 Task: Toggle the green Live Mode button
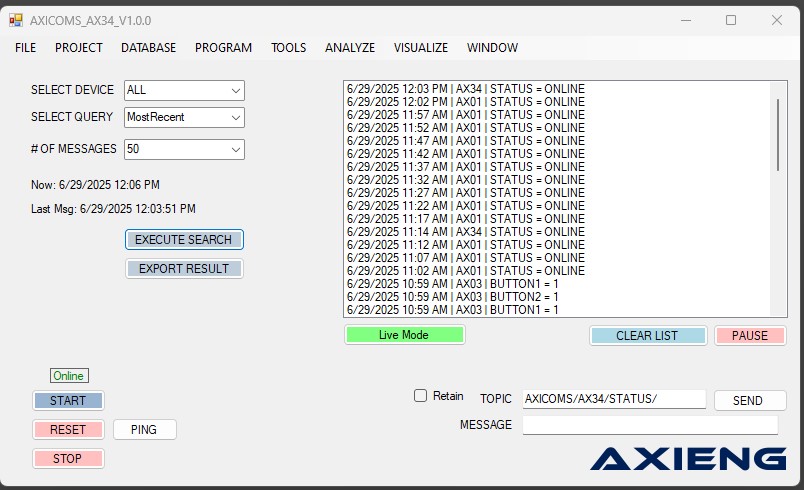[x=405, y=335]
